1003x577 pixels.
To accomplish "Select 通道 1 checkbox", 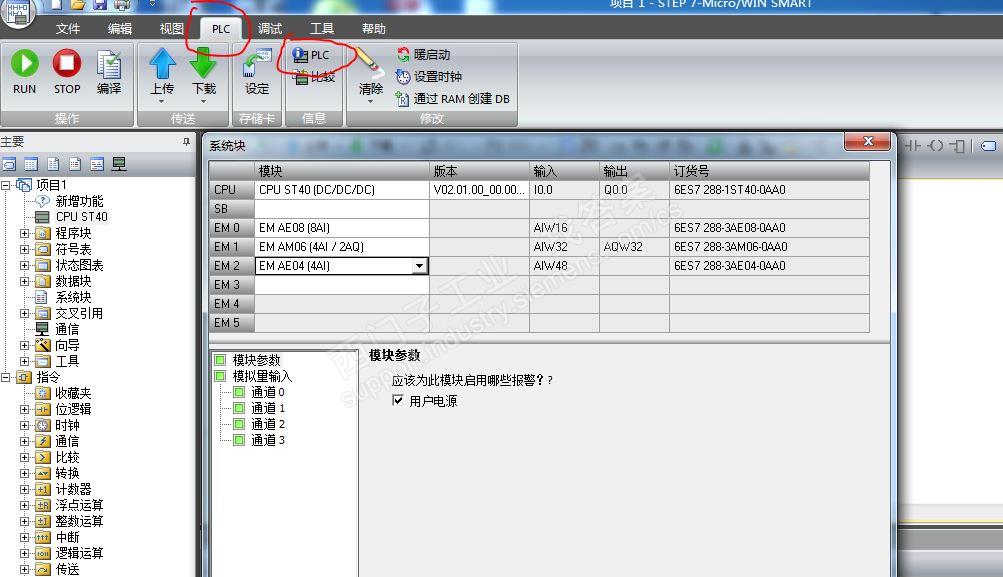I will click(x=239, y=407).
